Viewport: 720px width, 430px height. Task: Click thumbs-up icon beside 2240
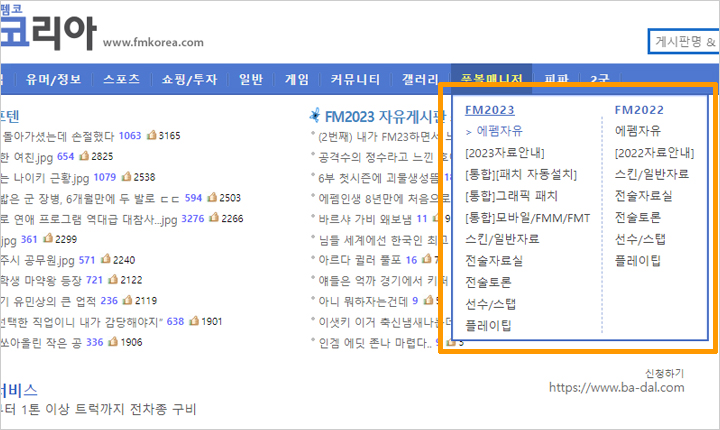click(106, 259)
